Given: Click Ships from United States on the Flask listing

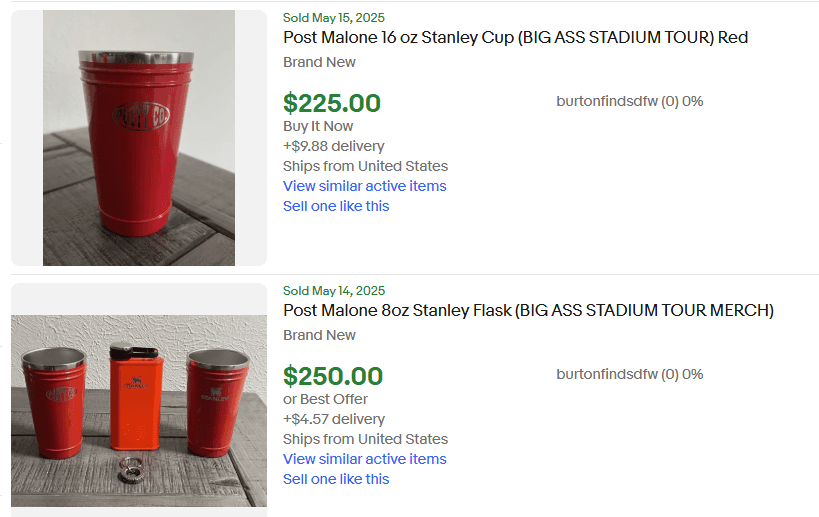Looking at the screenshot, I should coord(365,439).
